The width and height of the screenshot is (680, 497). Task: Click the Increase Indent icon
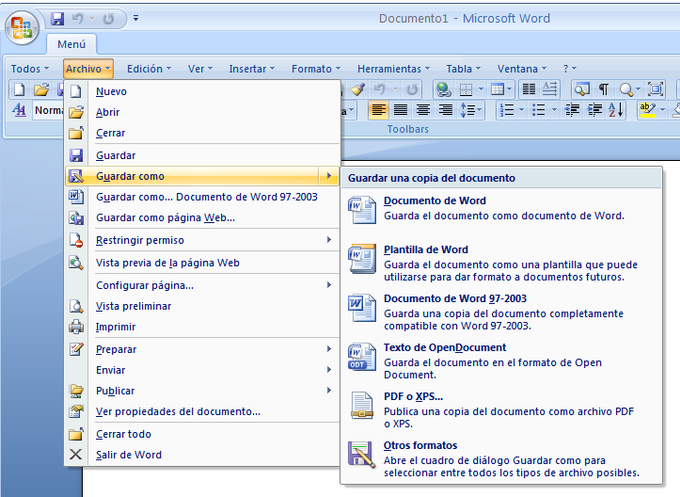(x=595, y=110)
